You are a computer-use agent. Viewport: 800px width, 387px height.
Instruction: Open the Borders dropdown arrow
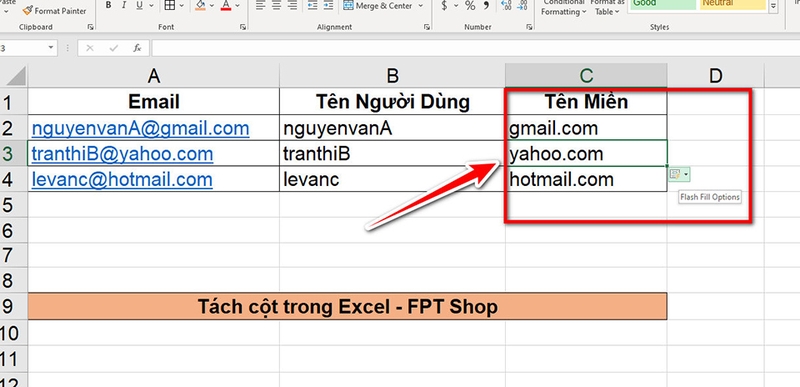coord(182,6)
